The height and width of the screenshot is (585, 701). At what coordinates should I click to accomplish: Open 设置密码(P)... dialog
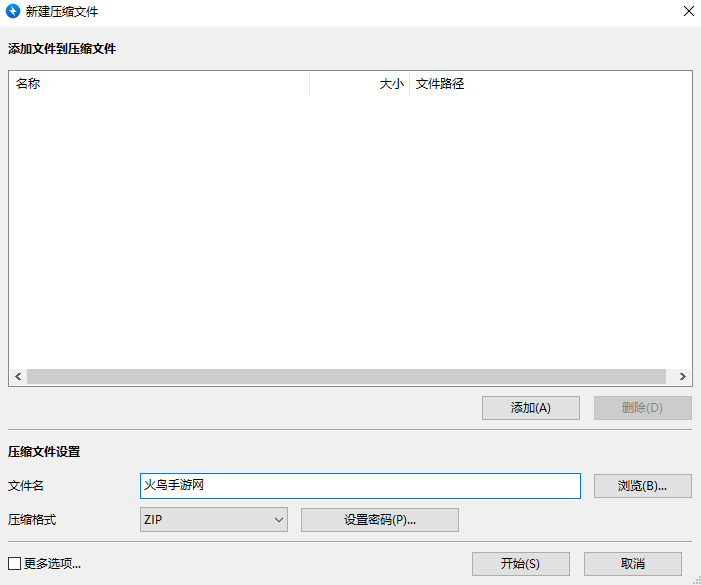pyautogui.click(x=380, y=520)
